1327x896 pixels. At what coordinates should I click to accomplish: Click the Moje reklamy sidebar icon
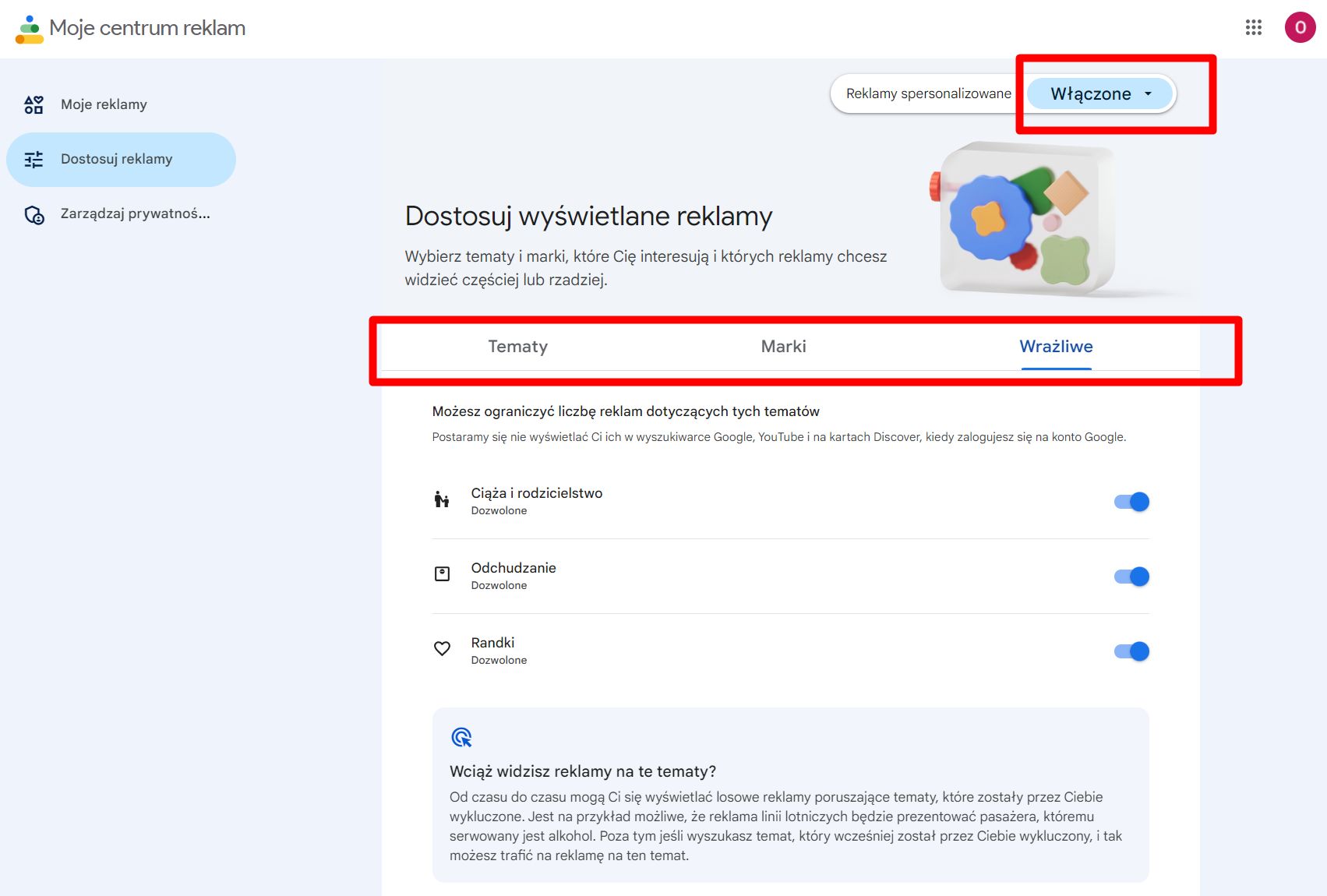click(34, 104)
